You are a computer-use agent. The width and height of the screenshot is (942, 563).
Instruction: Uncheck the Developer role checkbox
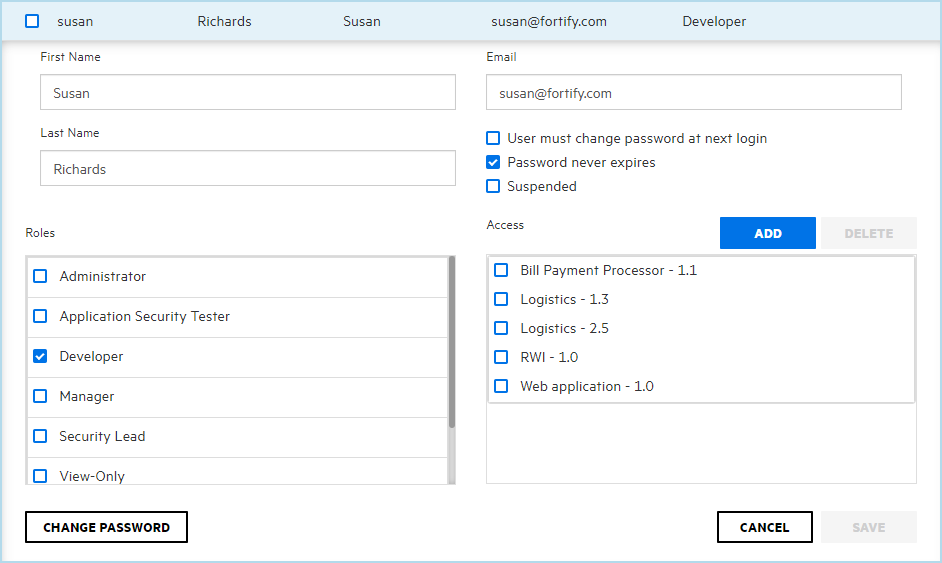pos(40,357)
